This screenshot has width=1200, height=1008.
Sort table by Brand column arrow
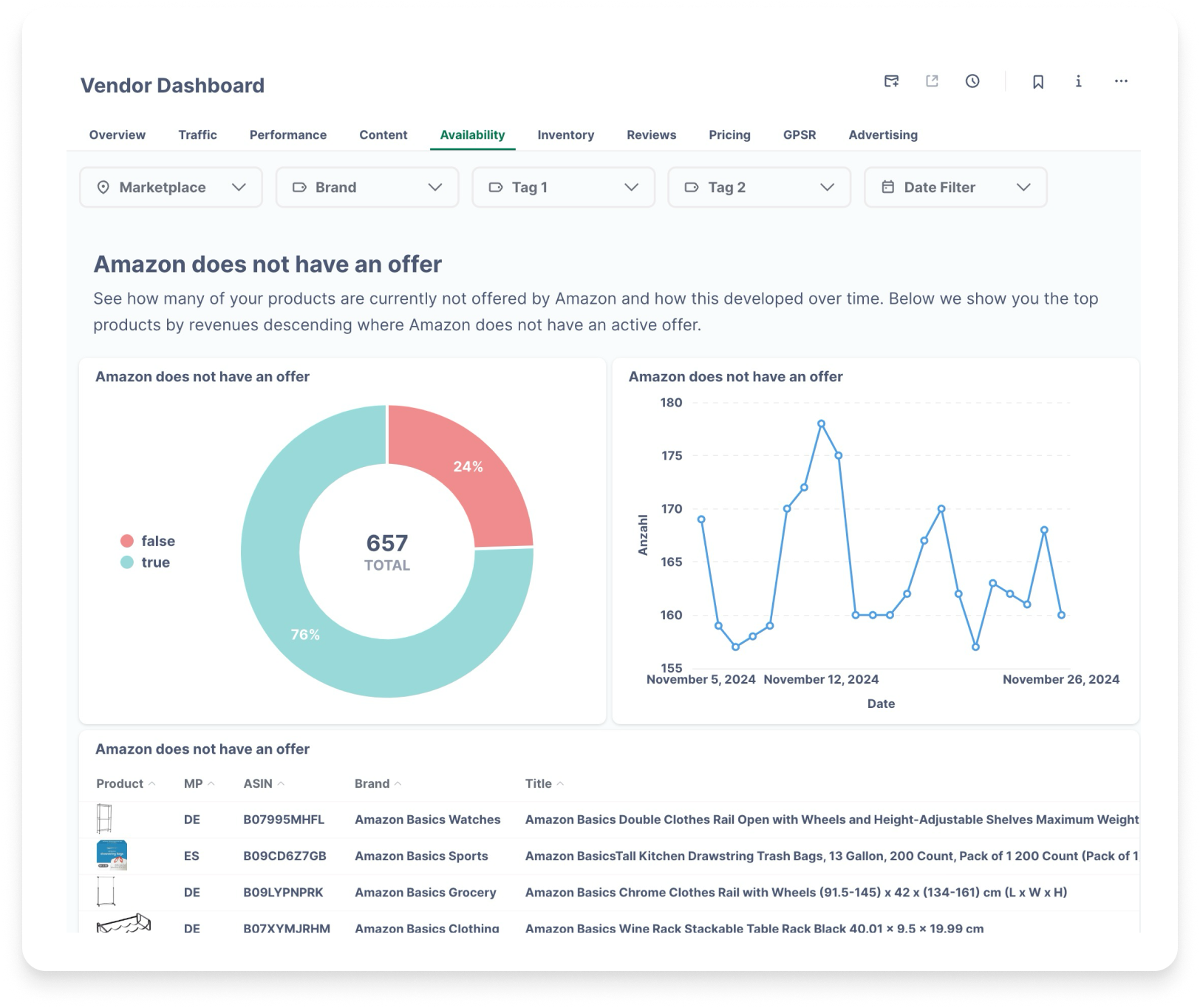[398, 783]
